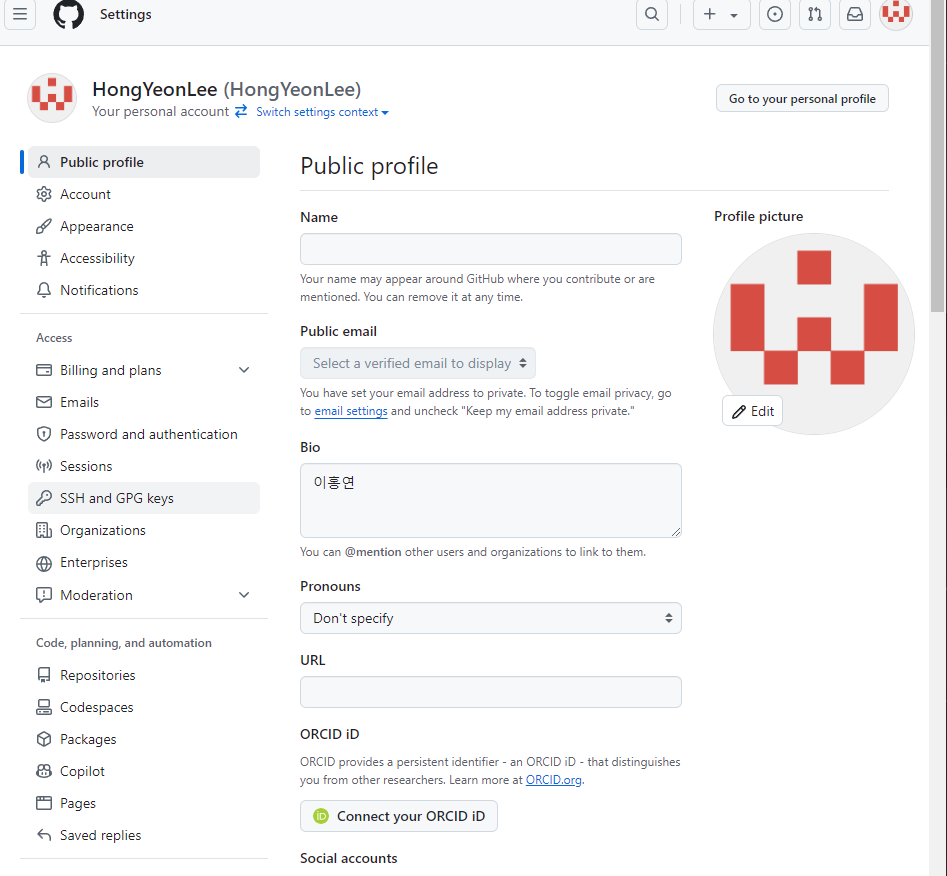Open the hamburger navigation menu
Screen dimensions: 947x876
[20, 14]
